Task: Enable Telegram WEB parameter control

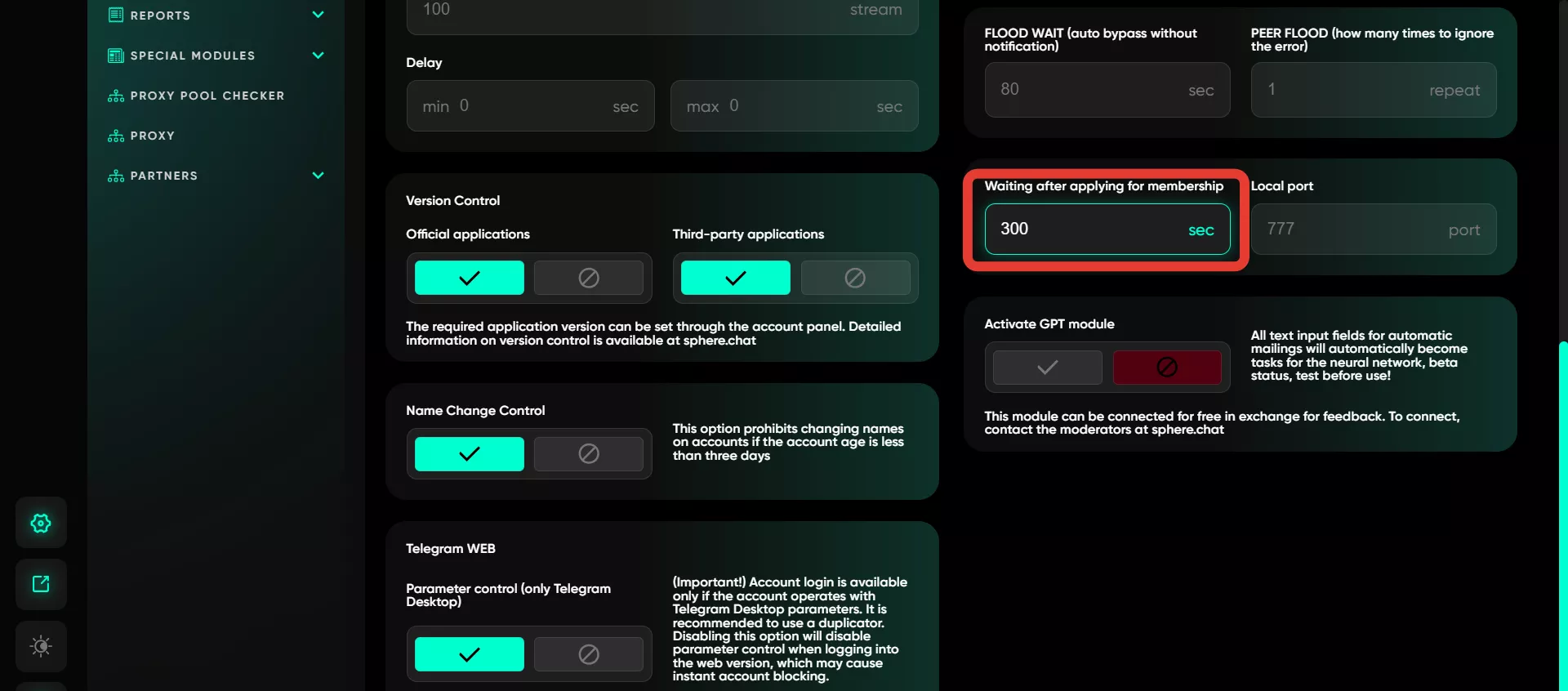Action: coord(470,654)
